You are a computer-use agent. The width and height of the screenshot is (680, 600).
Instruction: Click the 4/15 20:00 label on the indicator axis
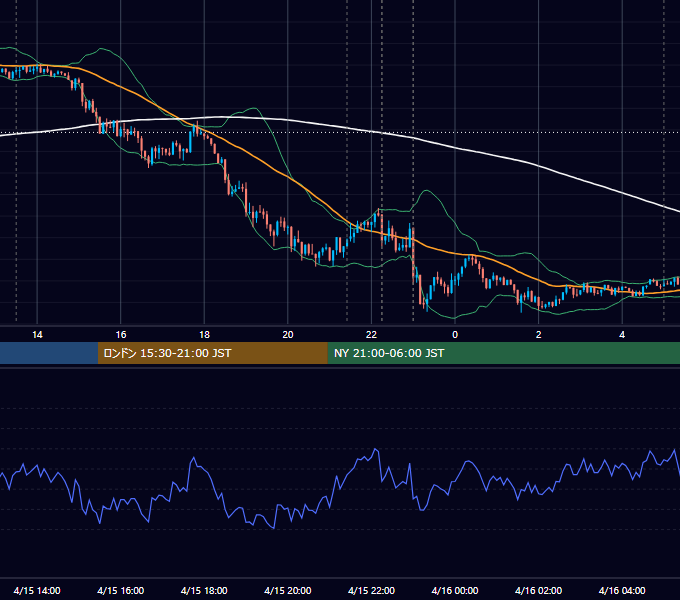point(288,590)
